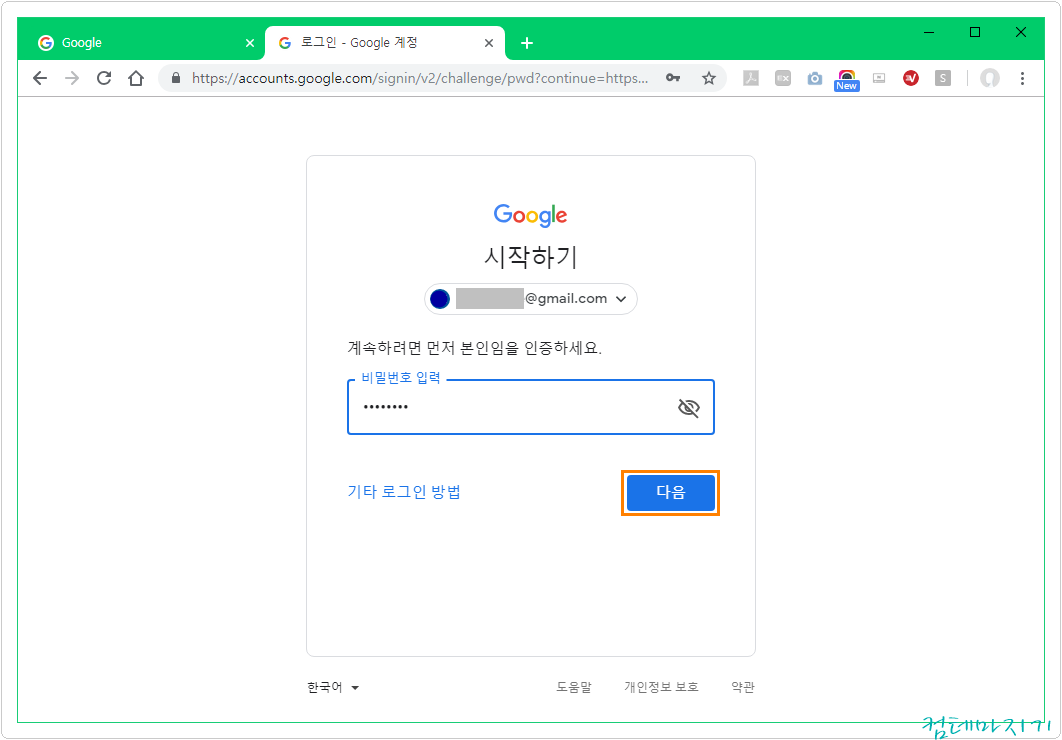Open the 한국어 language dropdown
This screenshot has height=740, width=1062.
click(x=333, y=687)
